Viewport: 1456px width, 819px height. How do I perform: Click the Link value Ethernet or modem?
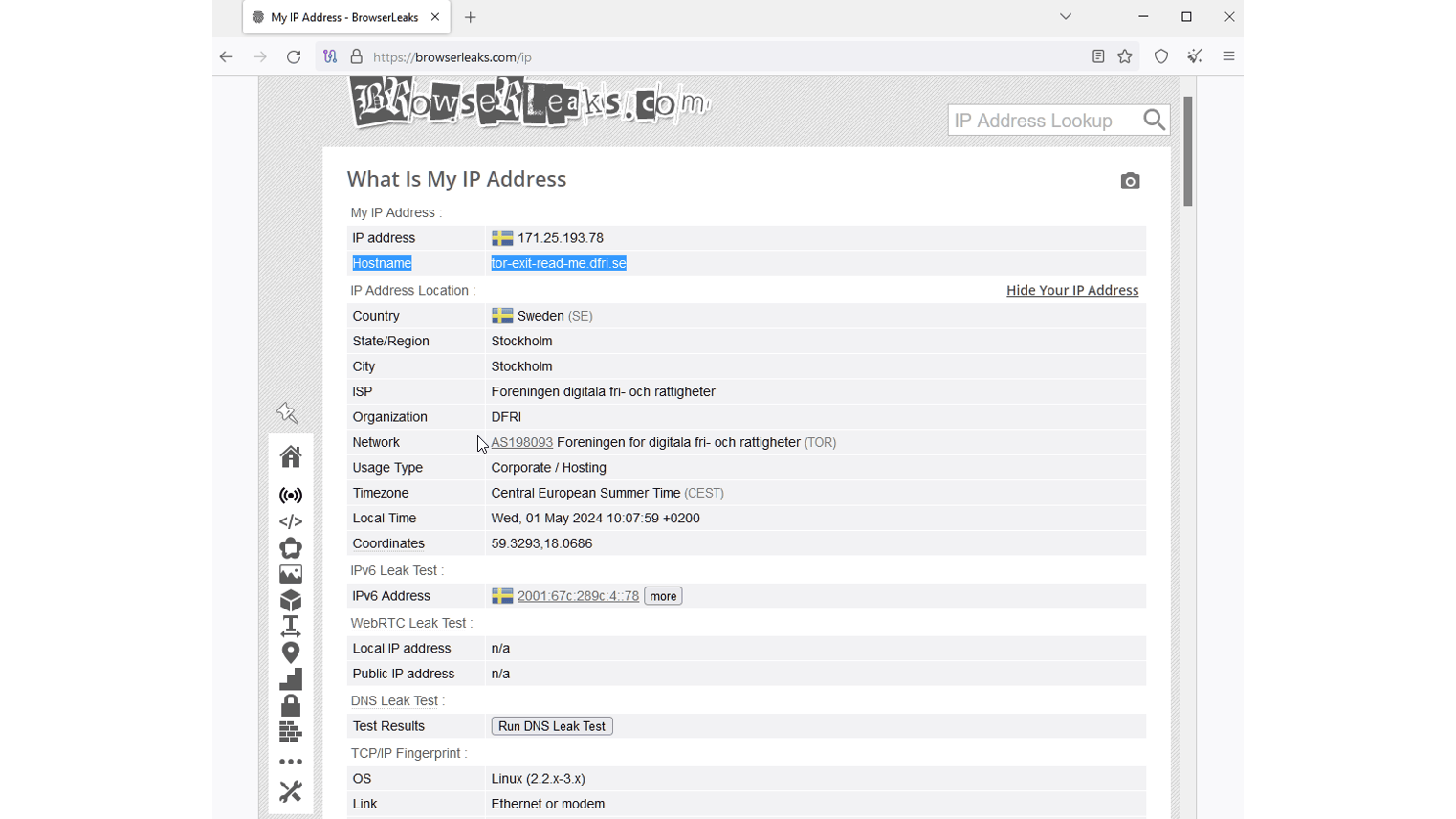point(548,804)
